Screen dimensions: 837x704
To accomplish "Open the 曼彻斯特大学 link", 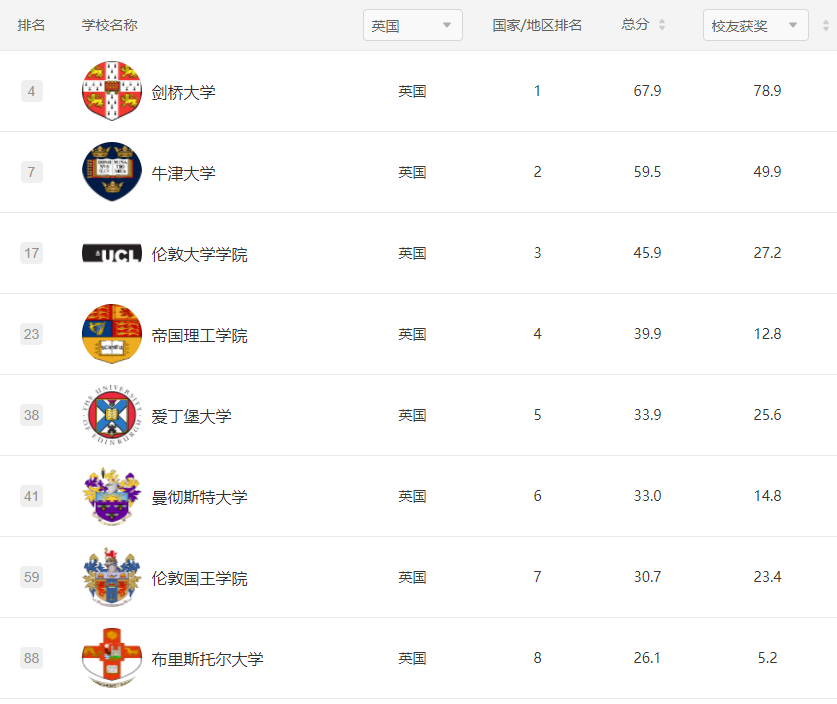I will 200,498.
